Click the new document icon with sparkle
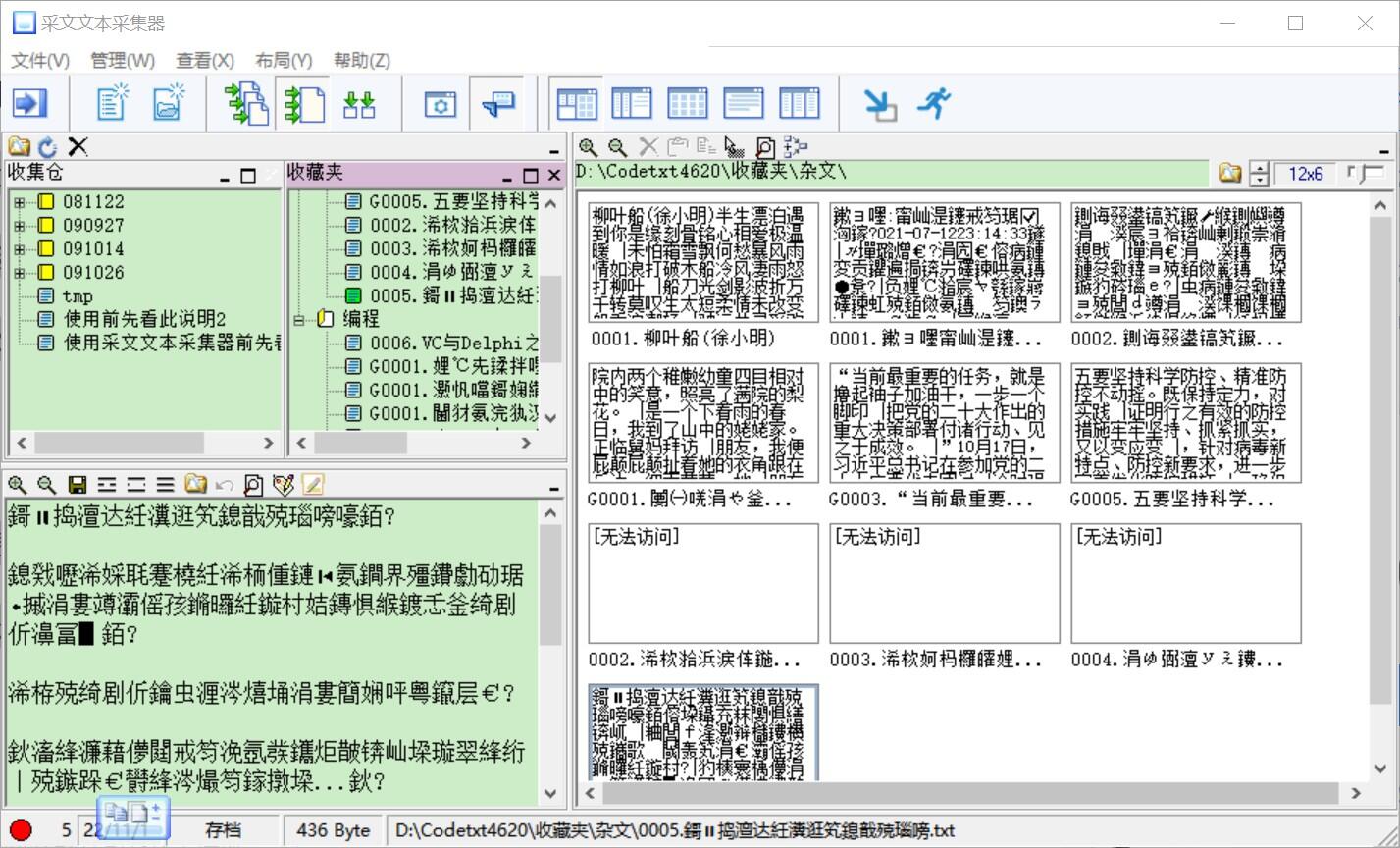 (x=113, y=103)
